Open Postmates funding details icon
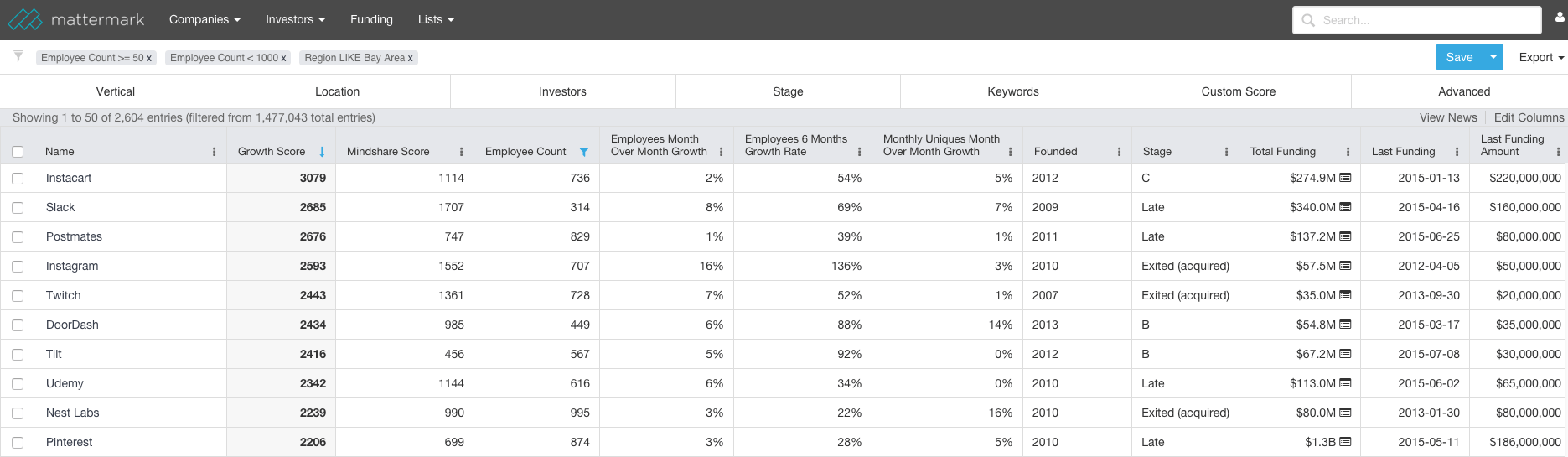Viewport: 1568px width, 457px height. point(1345,236)
